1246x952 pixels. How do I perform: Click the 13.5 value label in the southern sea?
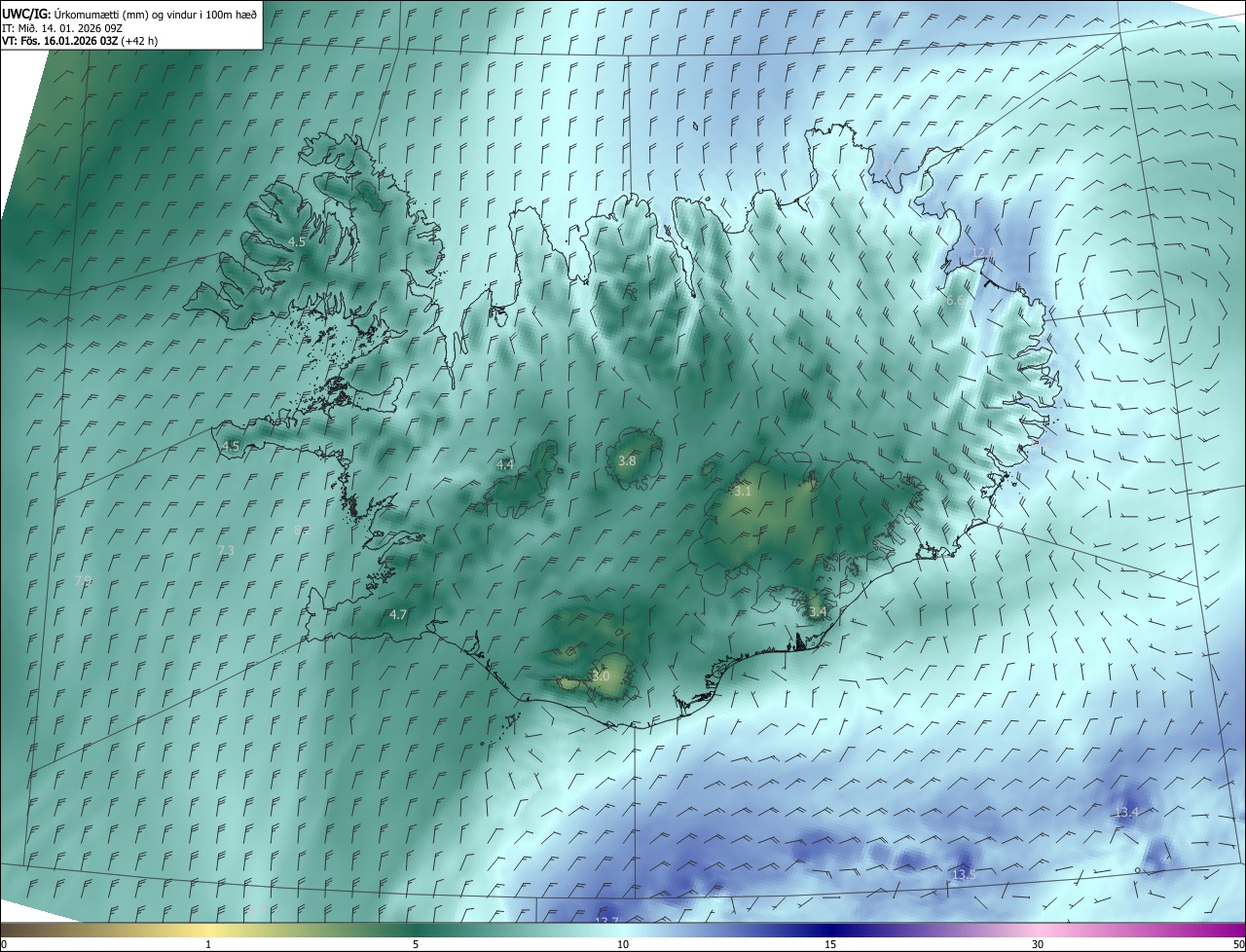[x=964, y=875]
